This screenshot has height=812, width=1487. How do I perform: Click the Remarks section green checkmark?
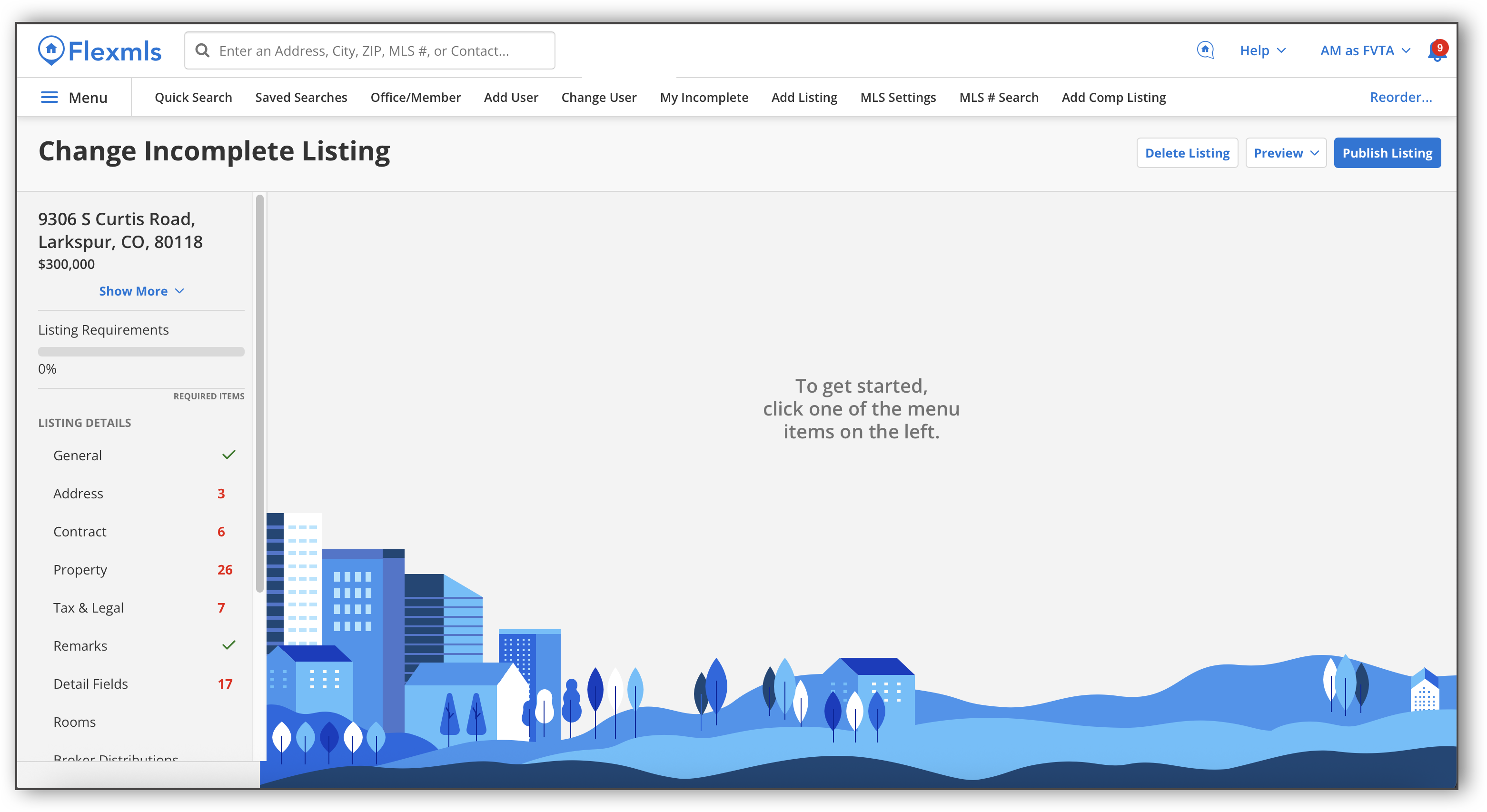(228, 645)
